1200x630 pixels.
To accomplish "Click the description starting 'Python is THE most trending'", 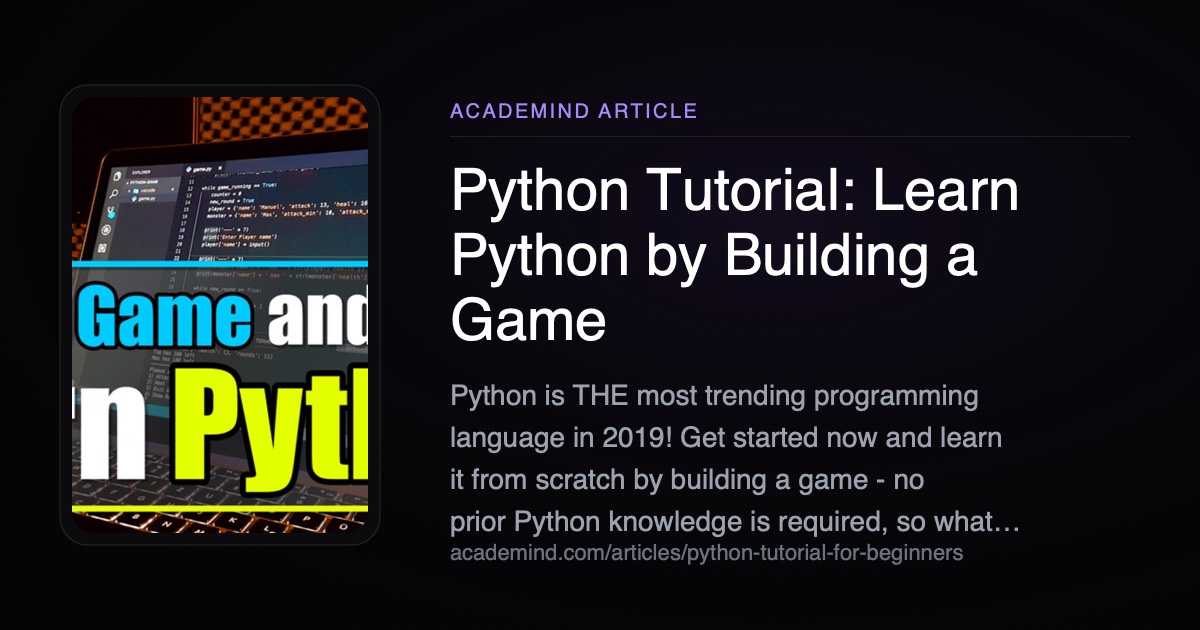I will pyautogui.click(x=735, y=459).
